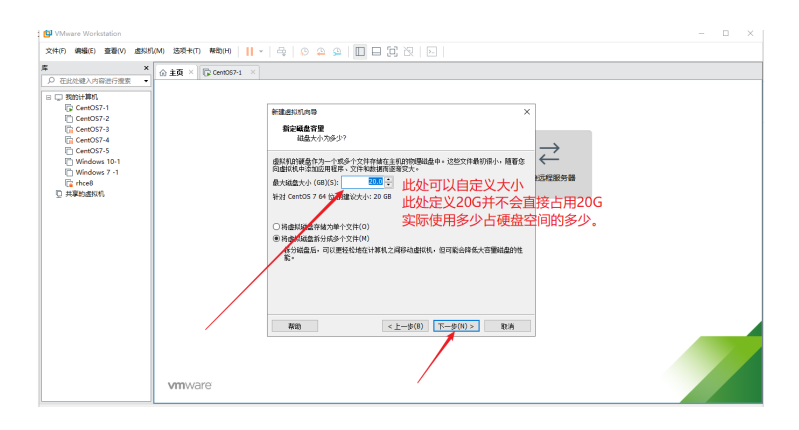Click the 下一步(N) > button
Image resolution: width=799 pixels, height=430 pixels.
[456, 326]
